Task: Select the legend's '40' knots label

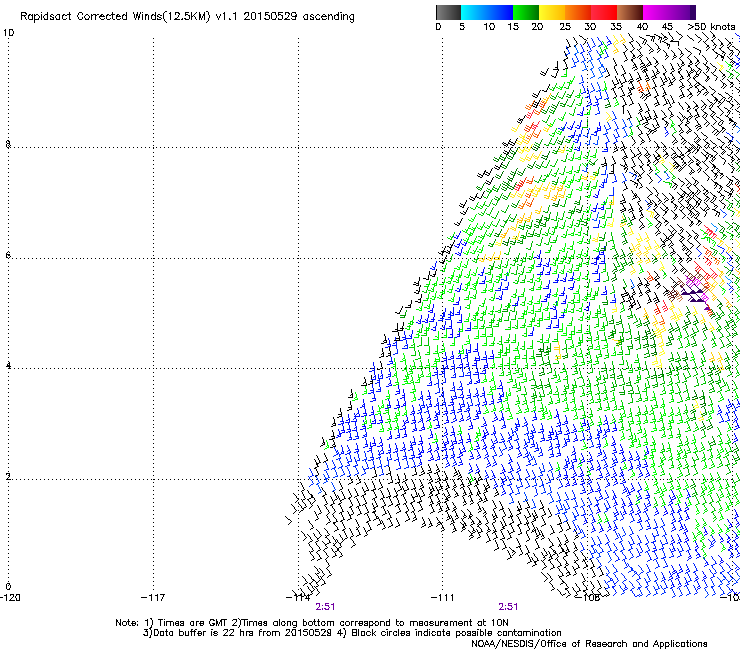Action: [642, 27]
